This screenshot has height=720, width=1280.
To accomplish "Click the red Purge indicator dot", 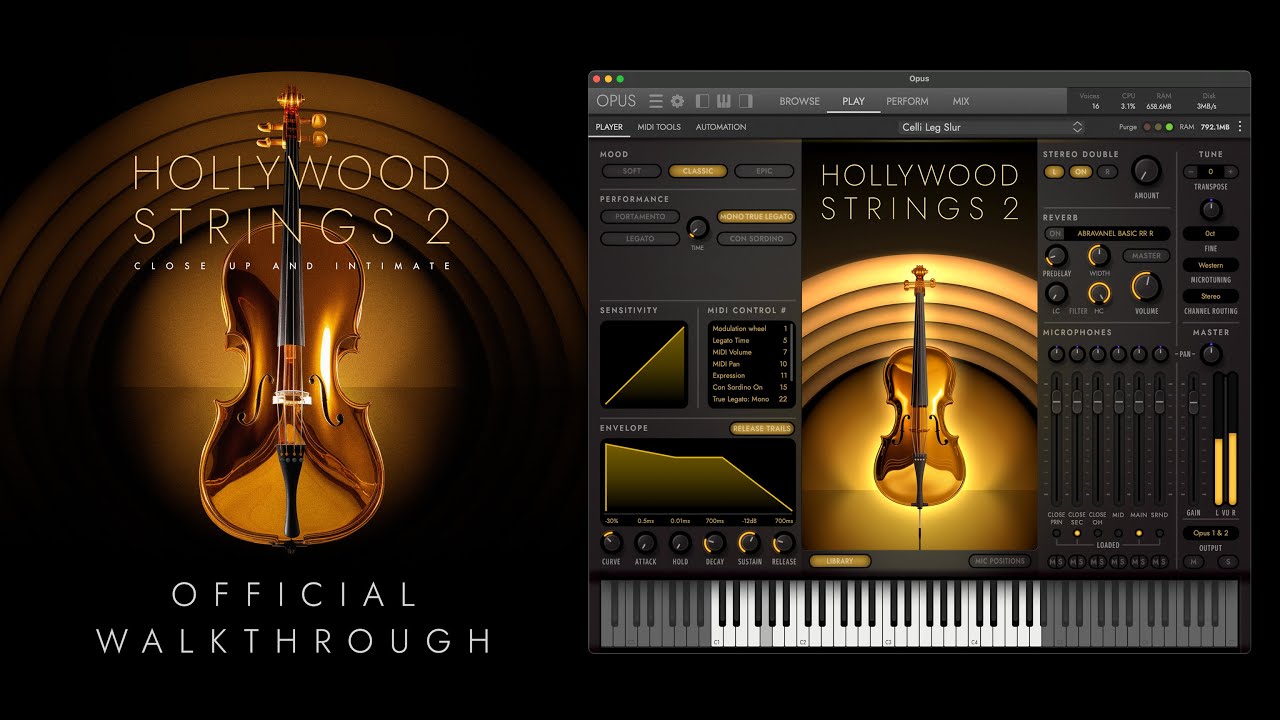I will click(x=1146, y=127).
